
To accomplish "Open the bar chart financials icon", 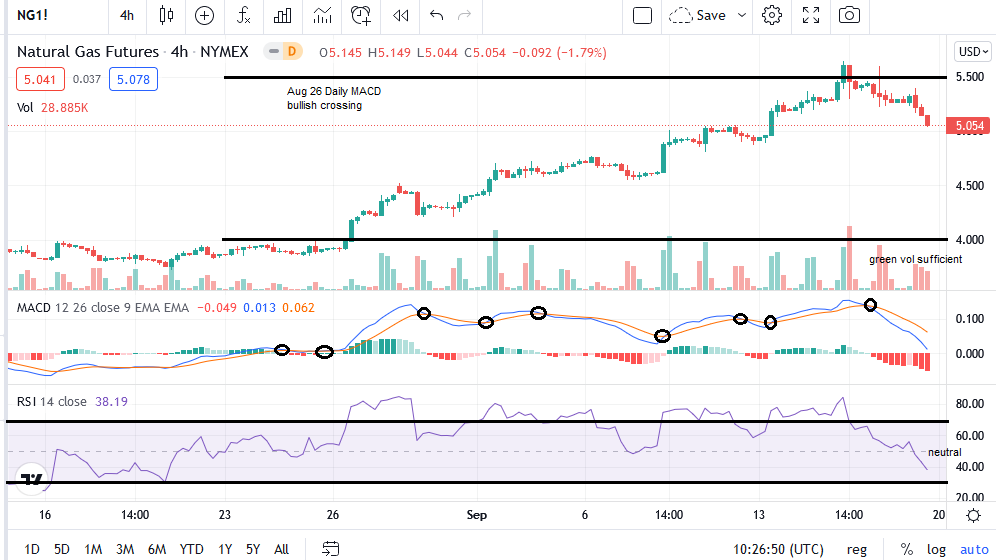I will pos(282,15).
